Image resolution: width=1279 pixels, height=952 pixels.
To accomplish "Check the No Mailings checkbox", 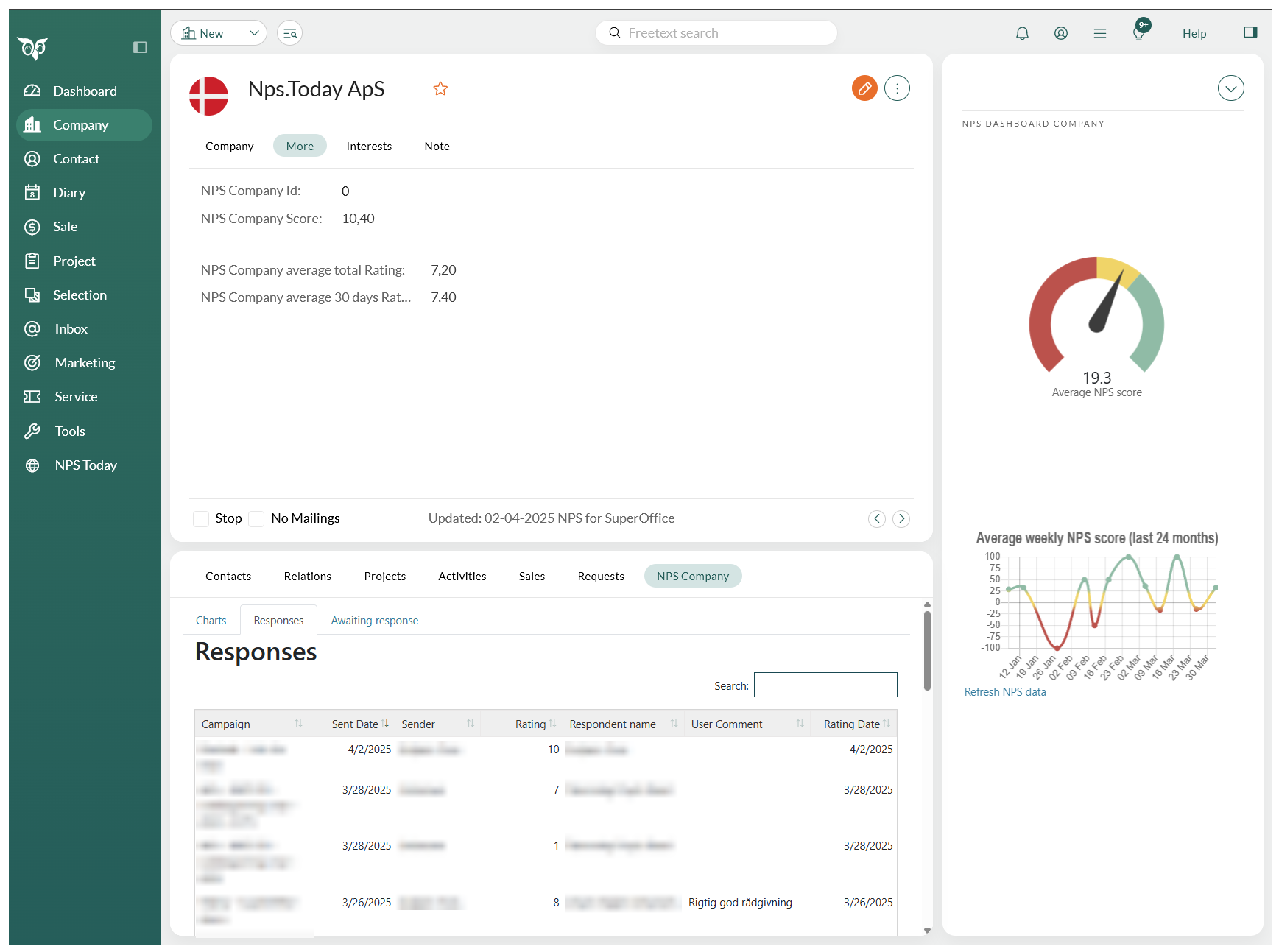I will [257, 519].
